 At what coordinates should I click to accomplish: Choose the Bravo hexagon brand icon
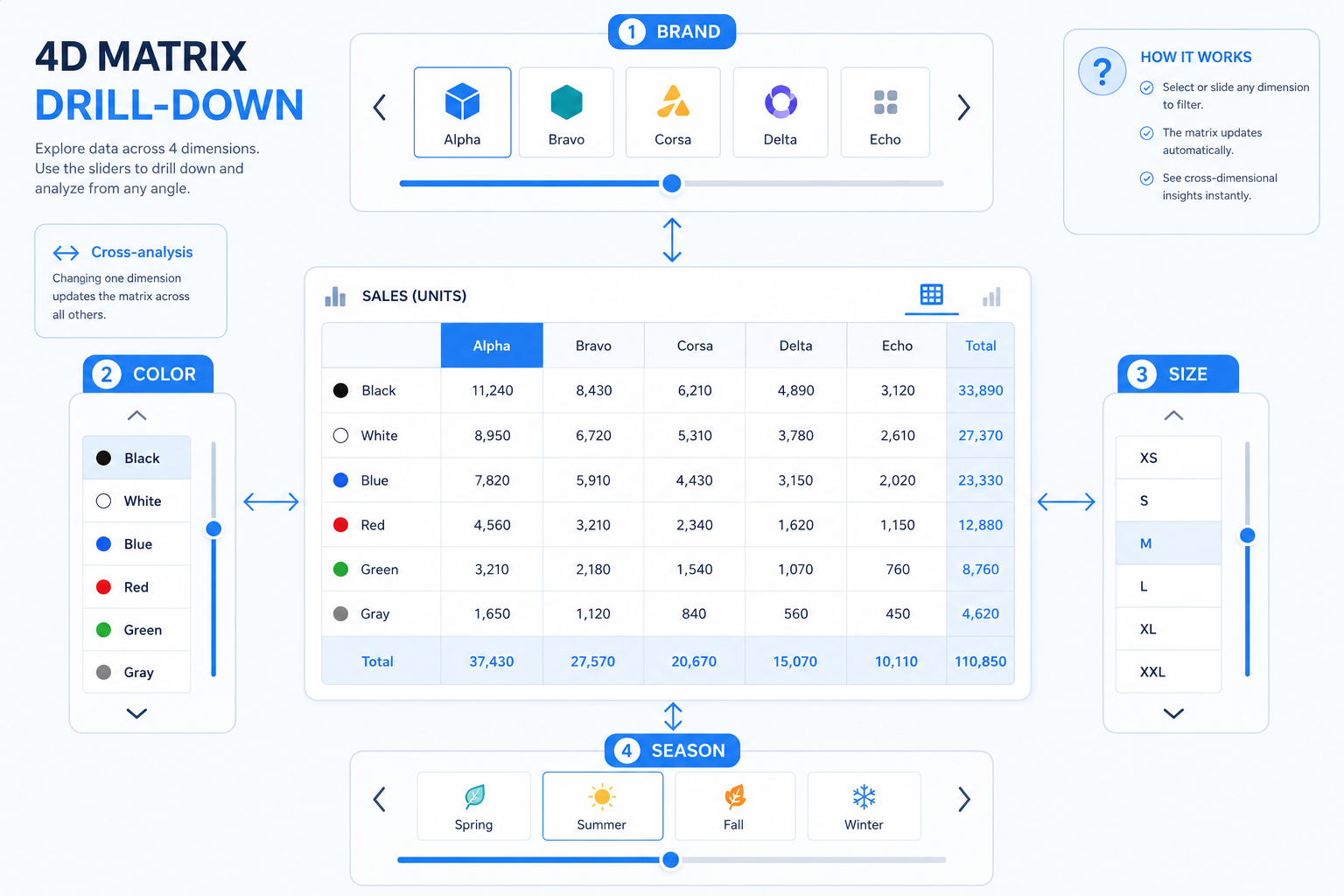click(x=566, y=101)
